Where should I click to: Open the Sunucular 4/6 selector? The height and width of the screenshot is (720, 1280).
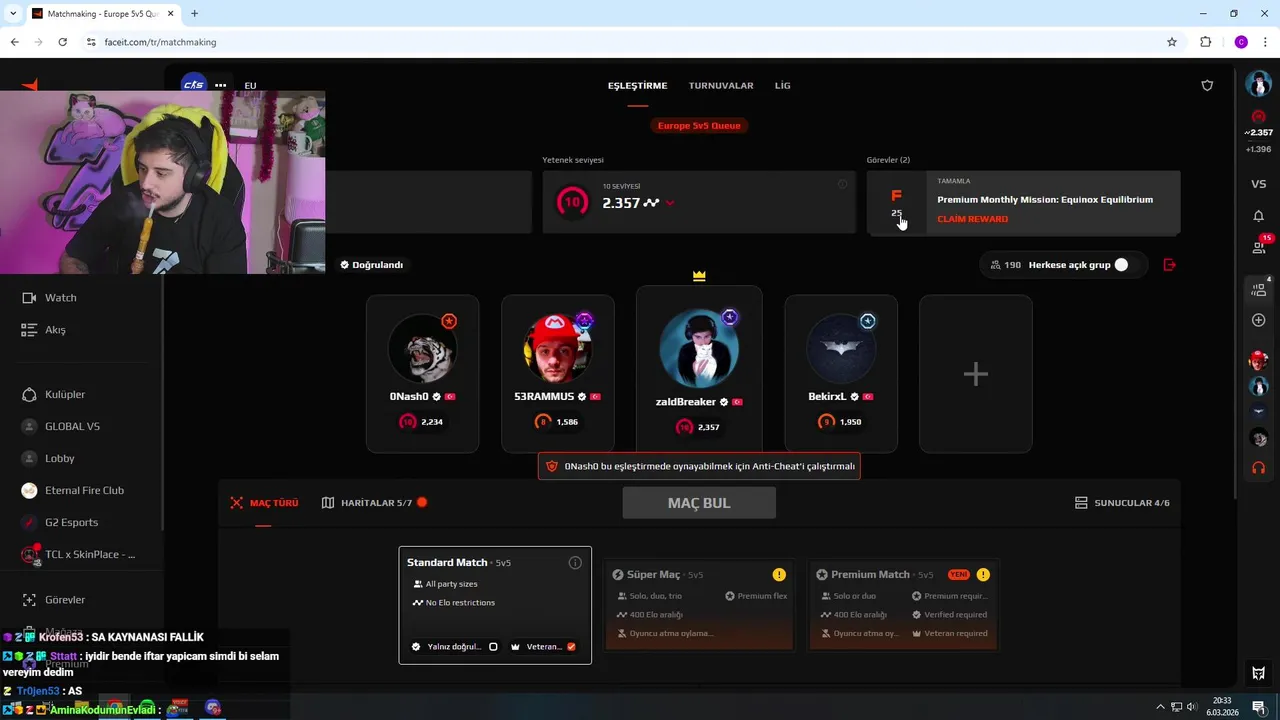click(1122, 503)
